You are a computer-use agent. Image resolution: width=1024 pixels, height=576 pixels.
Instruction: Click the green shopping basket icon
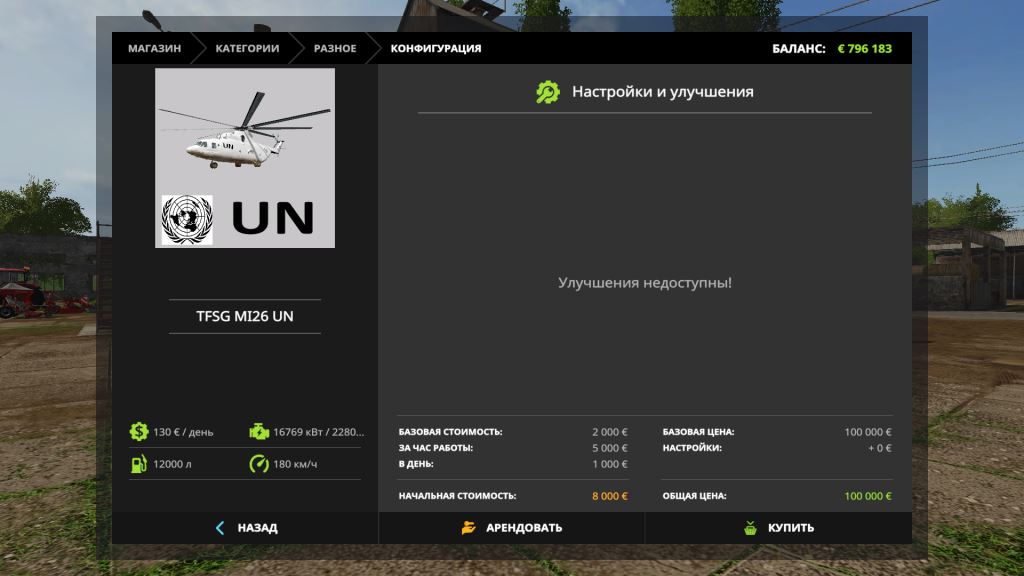(750, 528)
